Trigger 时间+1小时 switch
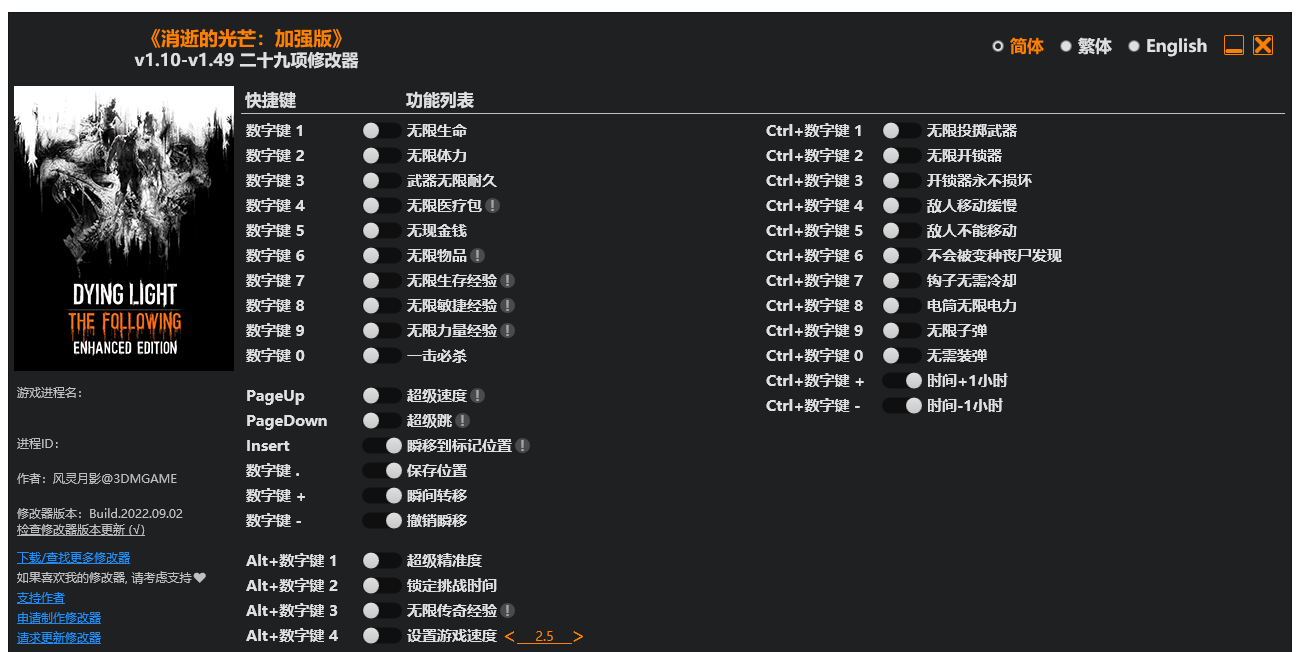This screenshot has width=1300, height=652. (902, 381)
